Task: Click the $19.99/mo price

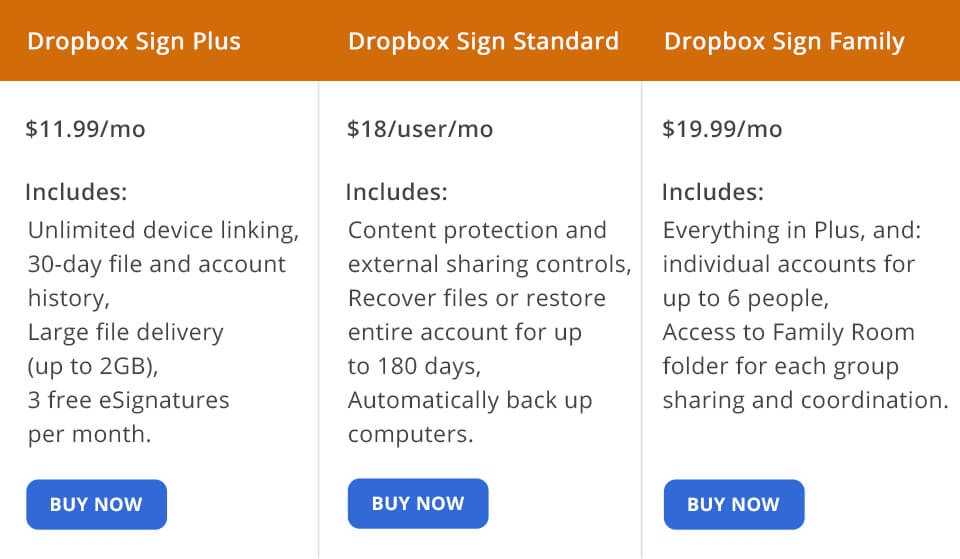Action: coord(722,129)
